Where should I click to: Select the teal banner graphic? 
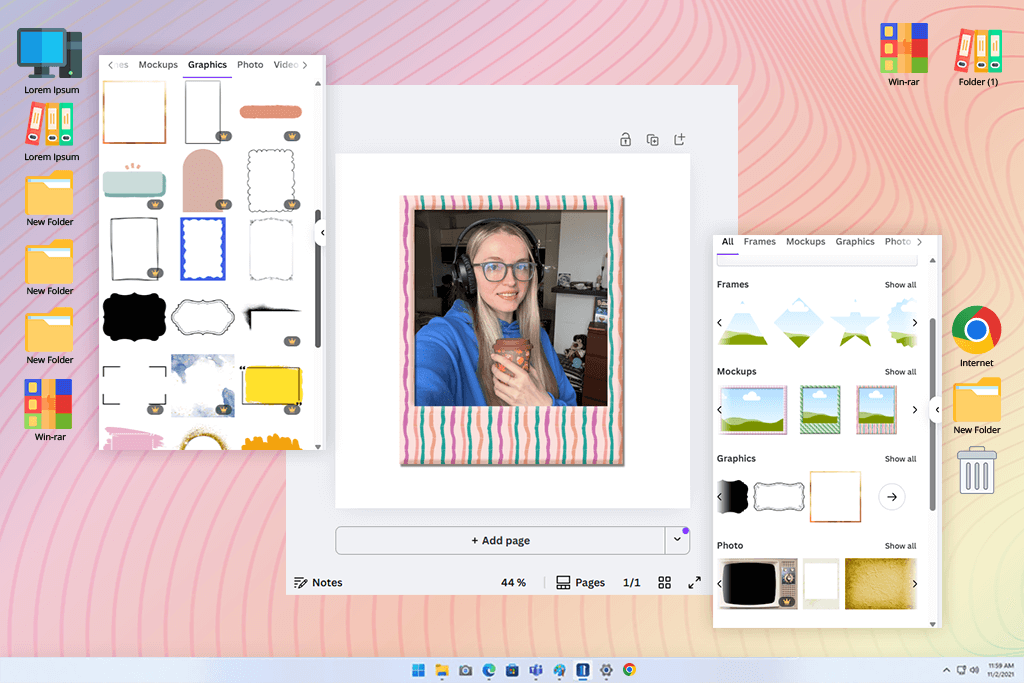pyautogui.click(x=134, y=182)
